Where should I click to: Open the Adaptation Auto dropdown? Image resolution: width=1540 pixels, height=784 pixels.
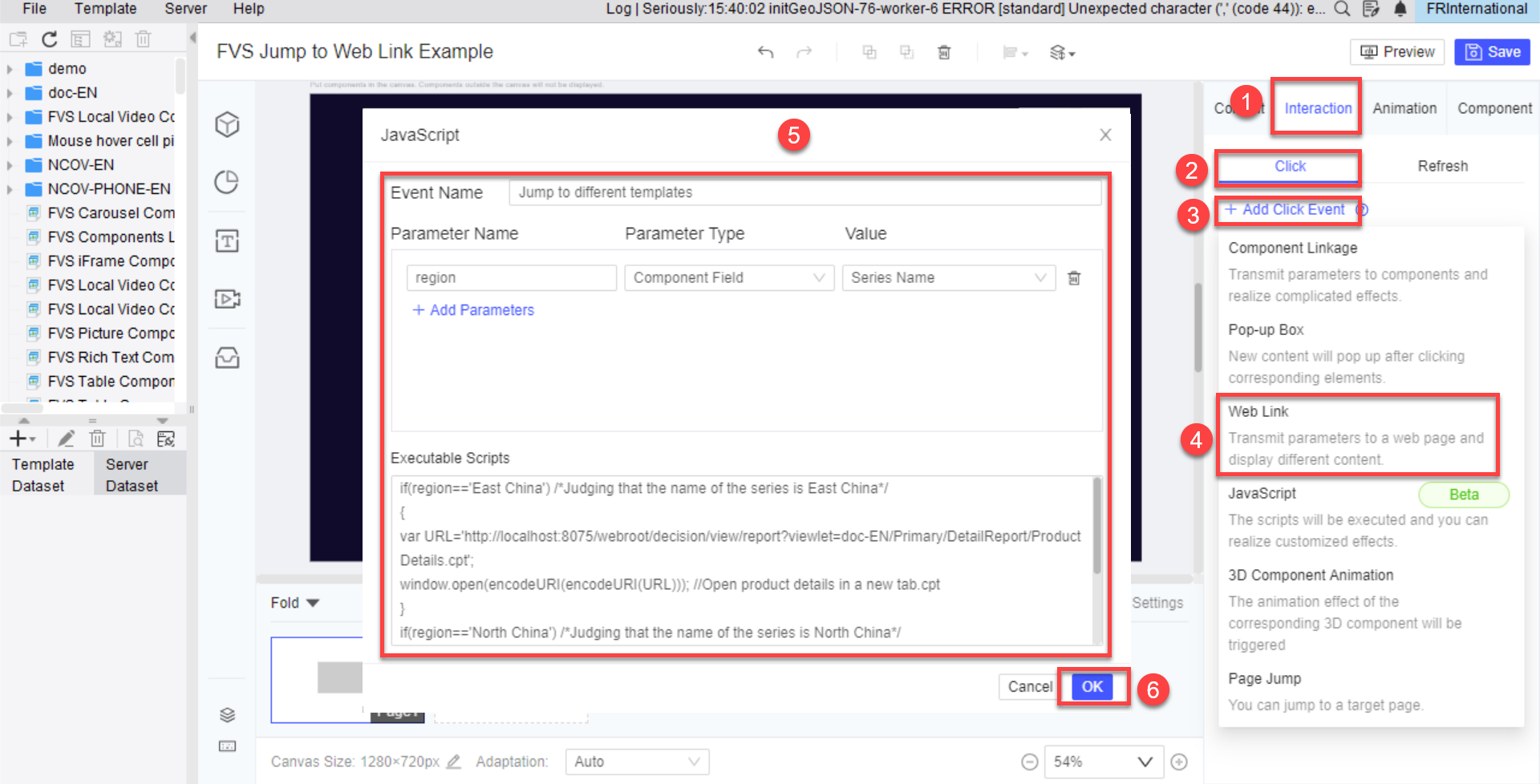(637, 762)
